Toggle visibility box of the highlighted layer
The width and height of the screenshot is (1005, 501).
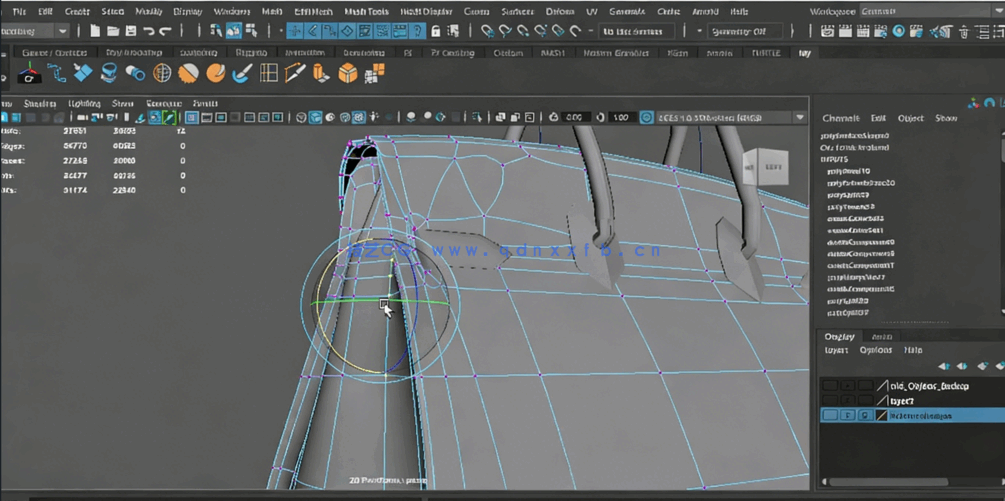[830, 415]
